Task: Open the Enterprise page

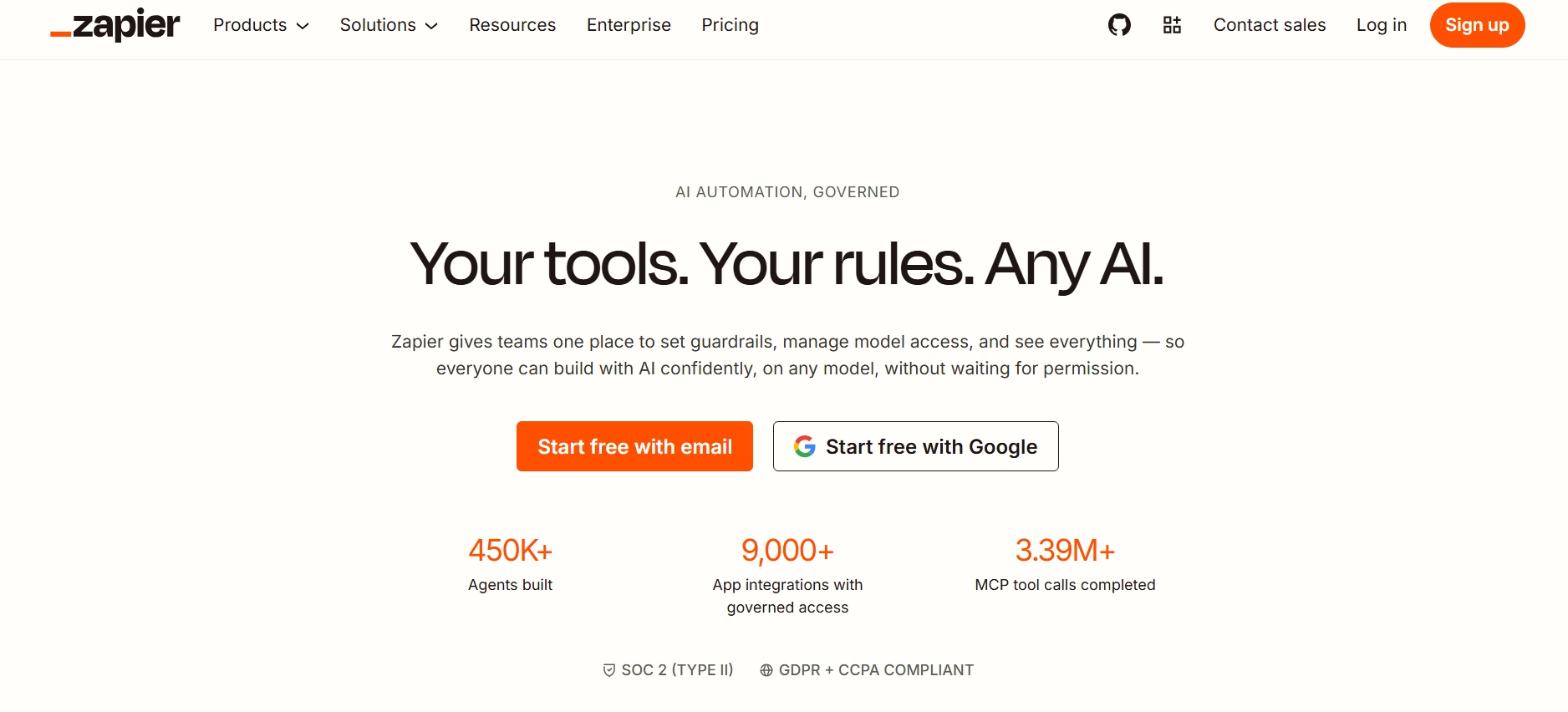Action: pyautogui.click(x=629, y=25)
